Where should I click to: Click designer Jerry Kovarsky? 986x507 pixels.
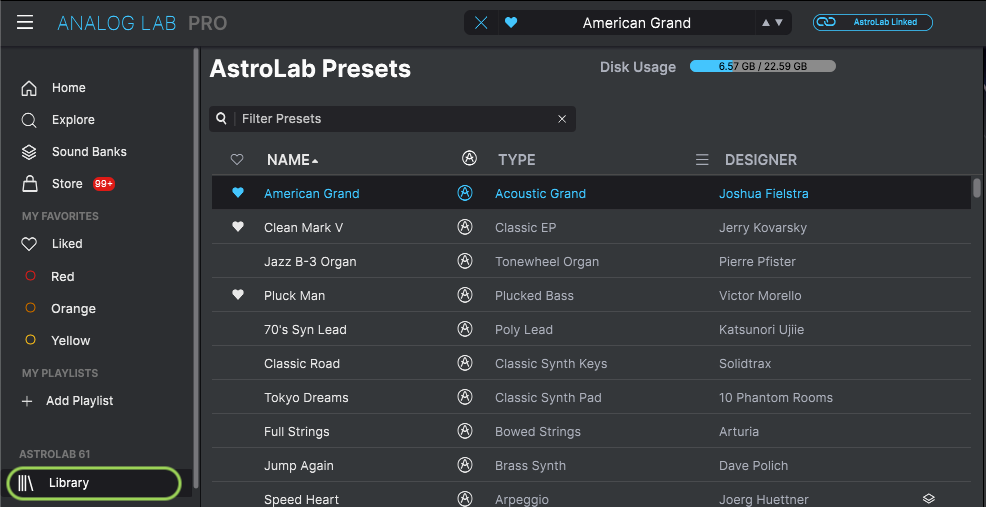point(763,228)
